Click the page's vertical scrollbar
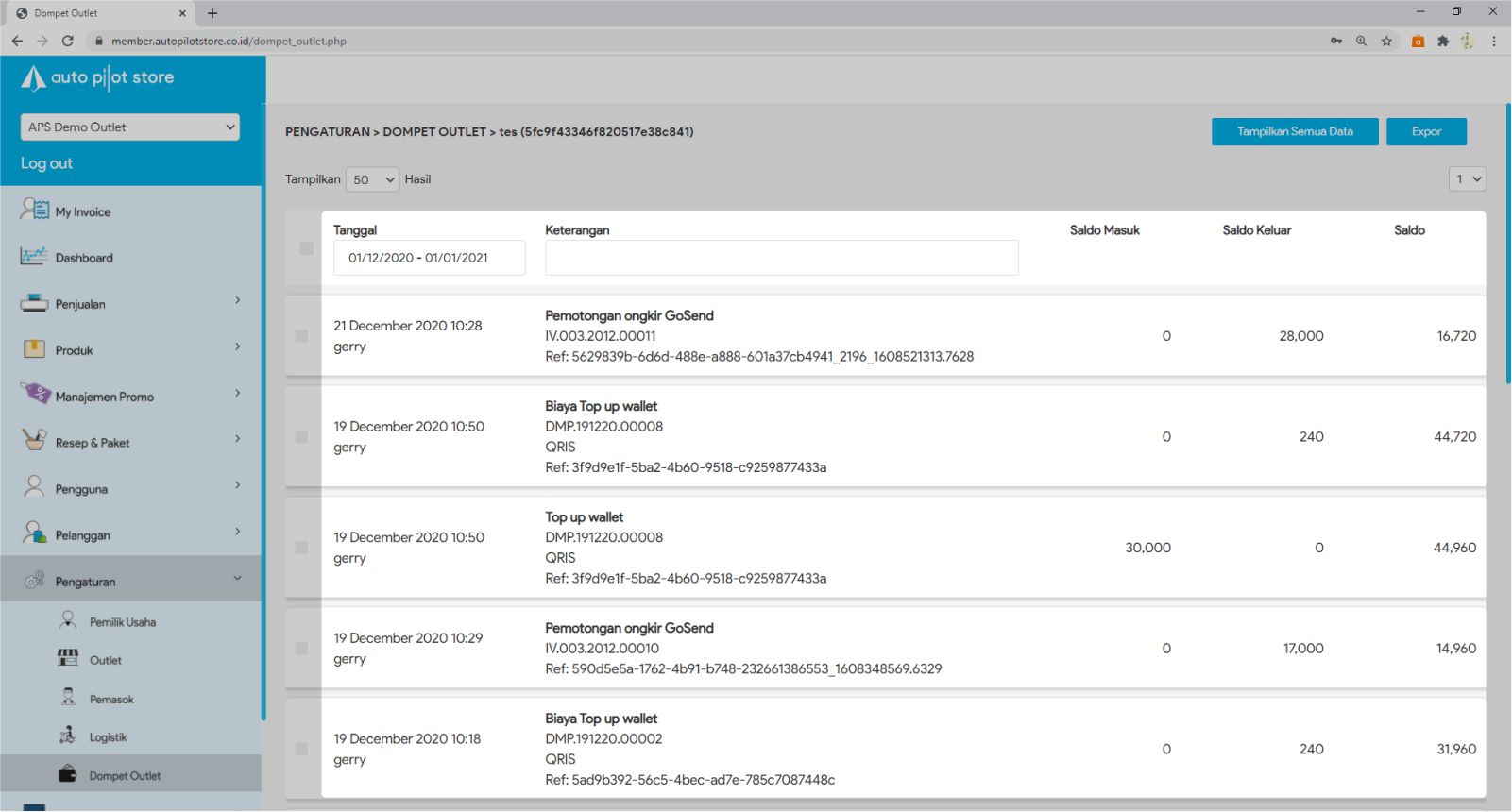The height and width of the screenshot is (812, 1512). pyautogui.click(x=1507, y=245)
